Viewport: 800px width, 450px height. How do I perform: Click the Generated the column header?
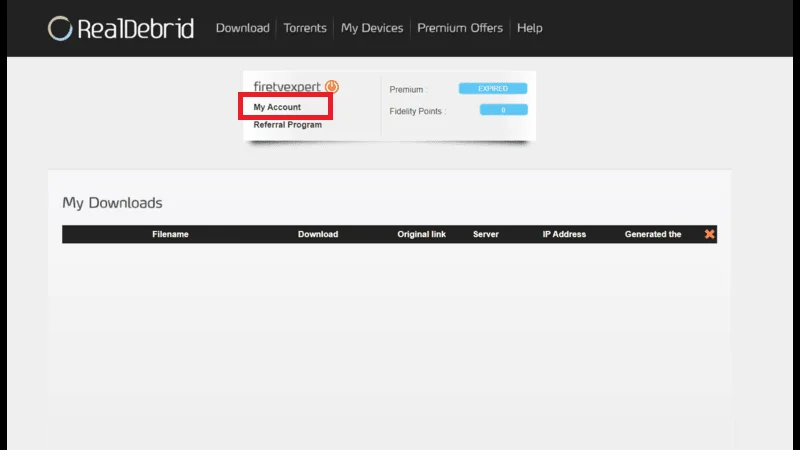pyautogui.click(x=653, y=234)
